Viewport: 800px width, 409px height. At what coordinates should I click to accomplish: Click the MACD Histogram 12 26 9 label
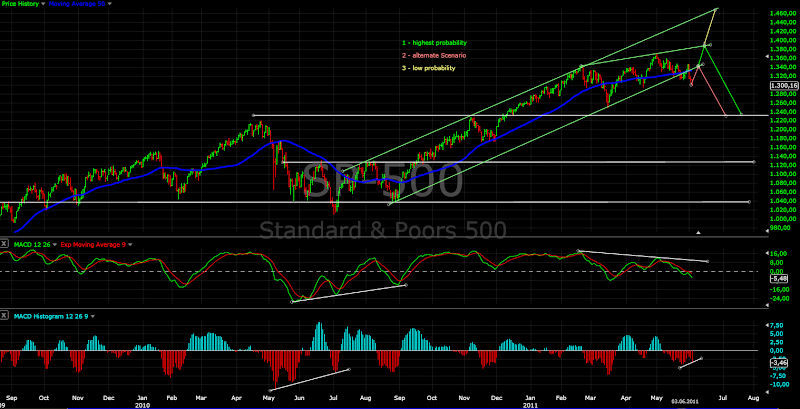tap(49, 316)
